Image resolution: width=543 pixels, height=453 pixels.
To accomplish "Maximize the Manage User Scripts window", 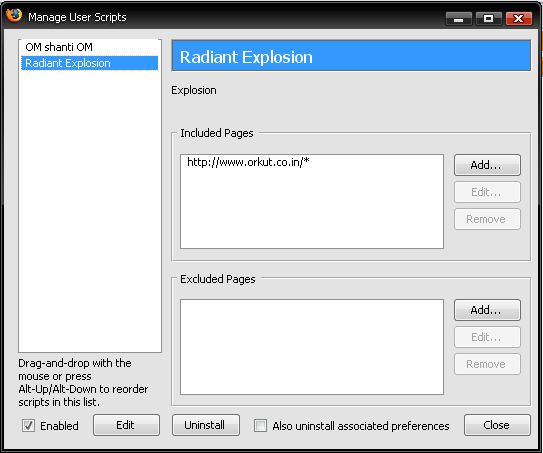I will click(x=488, y=19).
